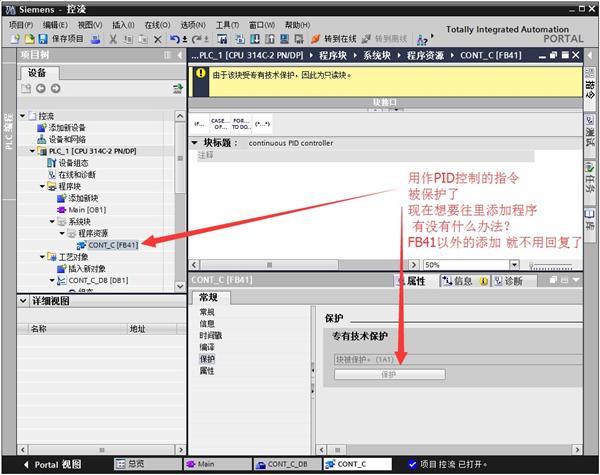Select 在线和诊断 in project tree

point(77,175)
